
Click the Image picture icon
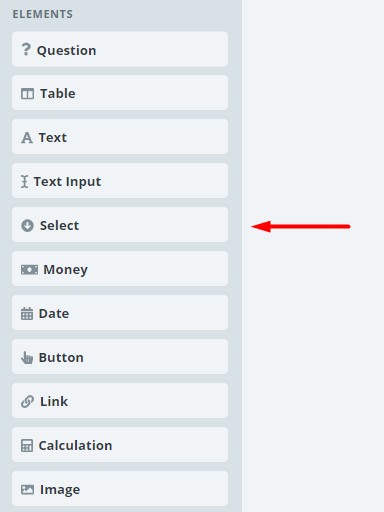(27, 490)
